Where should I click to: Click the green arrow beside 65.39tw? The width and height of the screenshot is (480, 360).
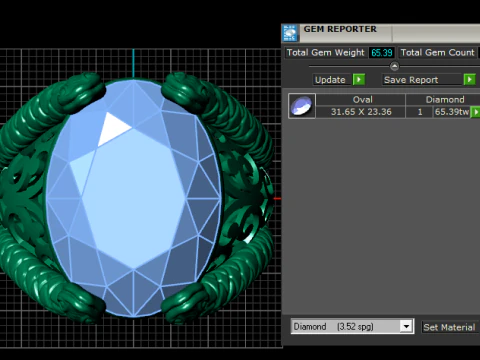(476, 112)
